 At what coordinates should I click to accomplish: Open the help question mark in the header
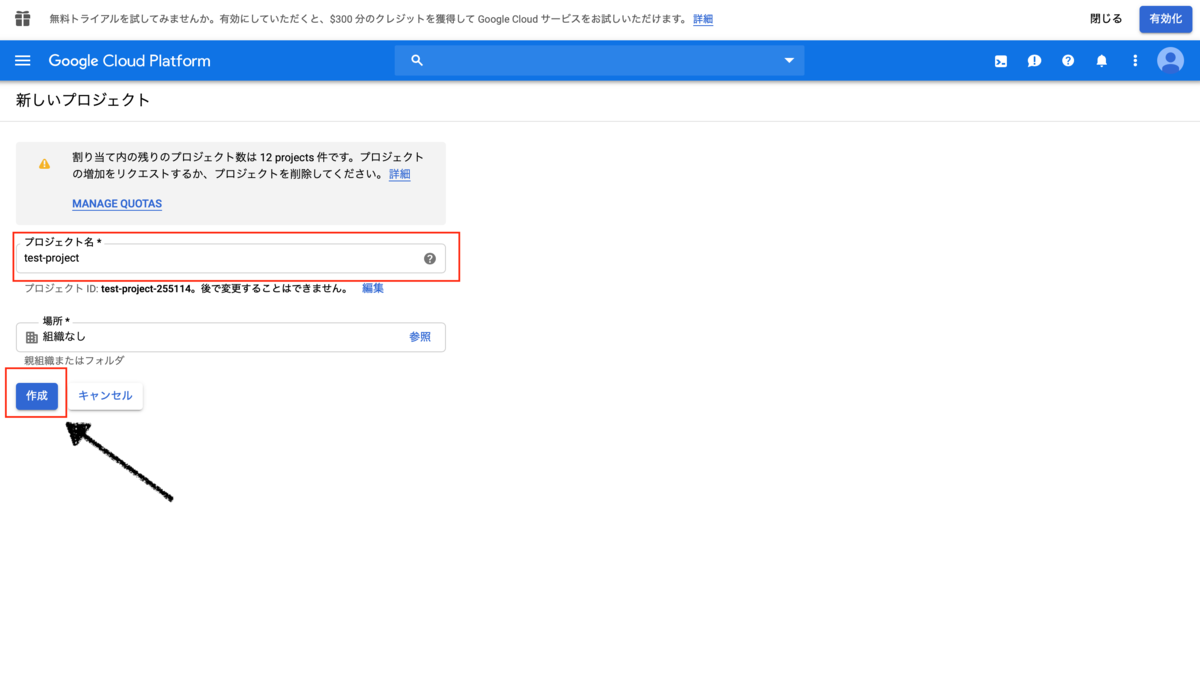click(x=1068, y=61)
